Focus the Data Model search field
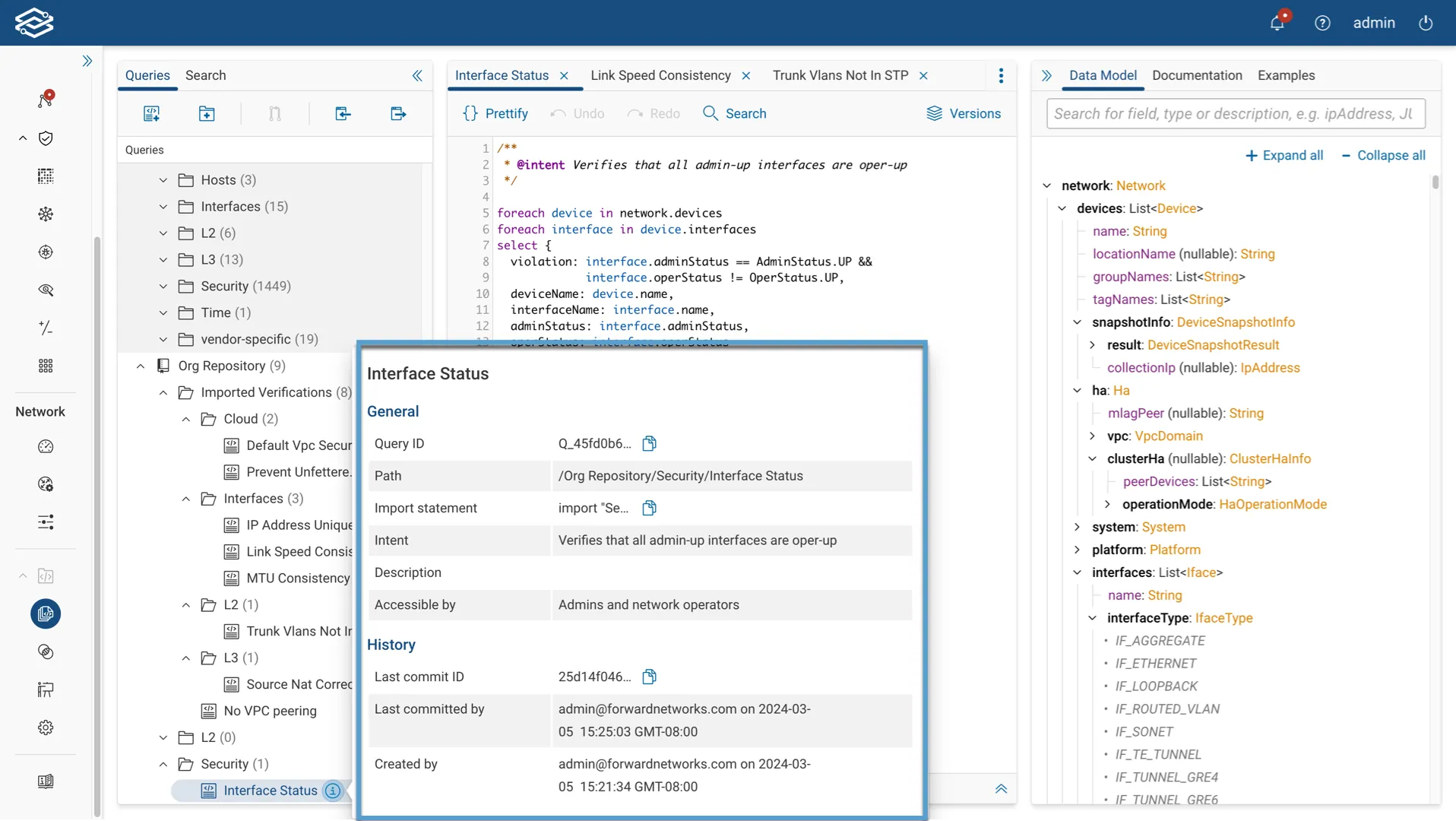Screen dimensions: 1456x821 [x=1236, y=113]
